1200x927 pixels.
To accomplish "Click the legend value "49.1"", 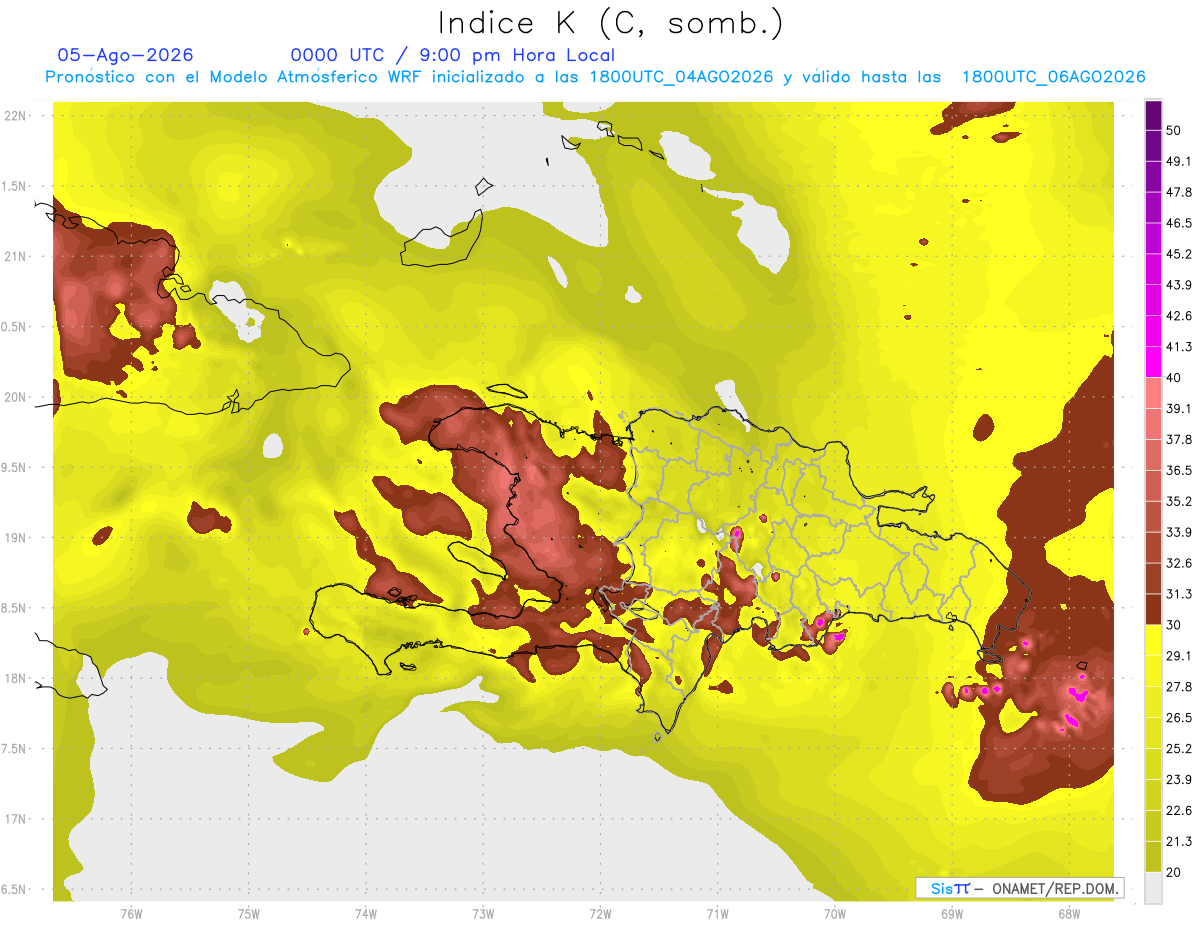I will 1179,161.
